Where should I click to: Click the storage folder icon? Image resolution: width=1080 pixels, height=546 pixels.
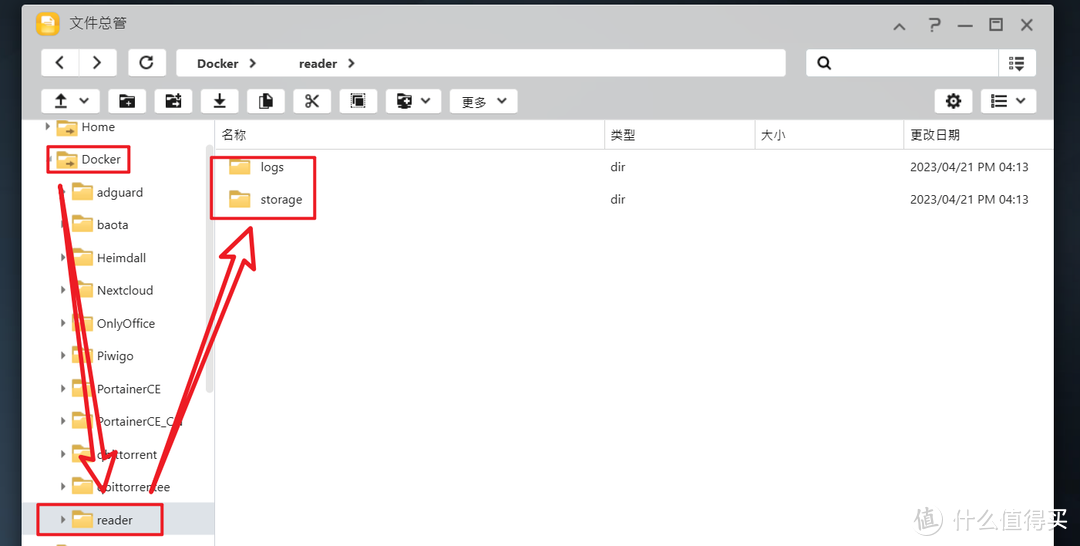coord(240,199)
